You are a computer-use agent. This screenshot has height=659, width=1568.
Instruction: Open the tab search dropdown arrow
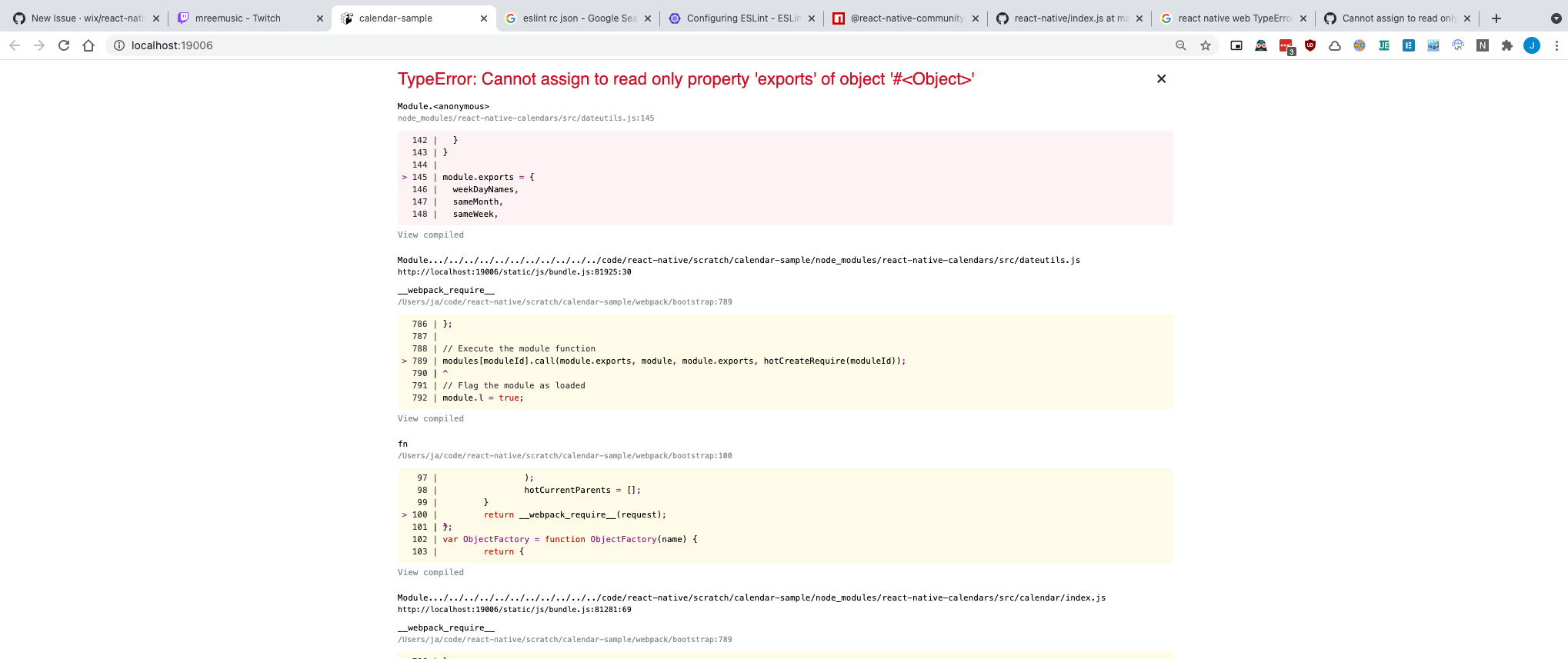coord(1556,18)
